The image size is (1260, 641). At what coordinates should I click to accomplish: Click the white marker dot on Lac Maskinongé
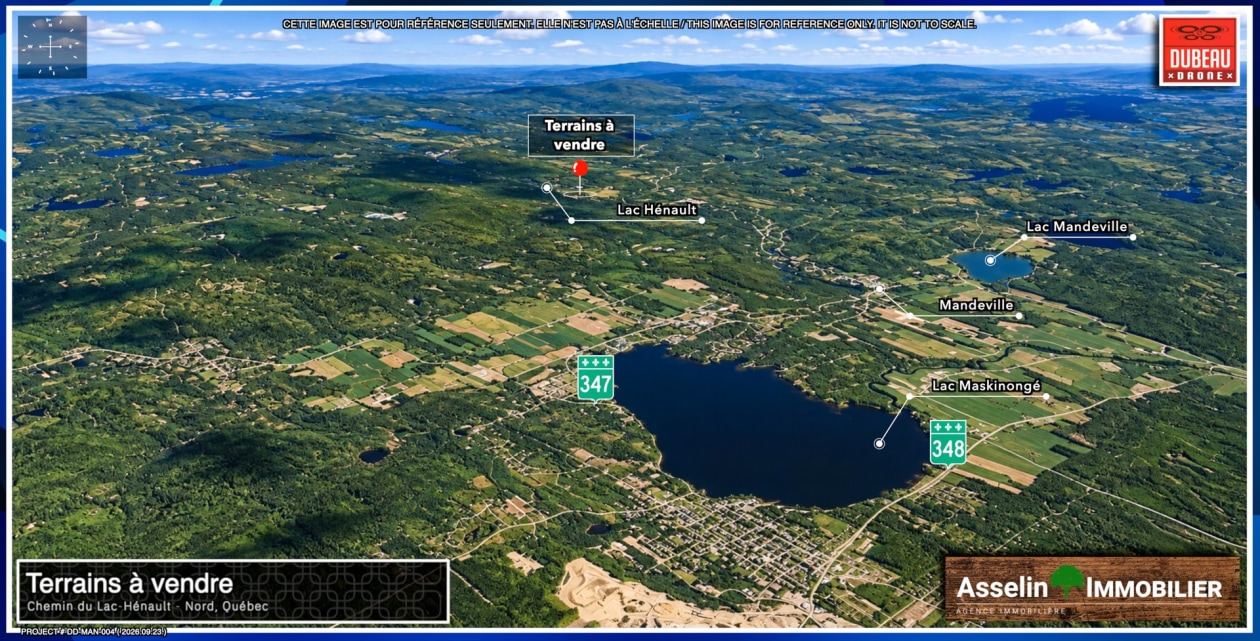pyautogui.click(x=879, y=443)
